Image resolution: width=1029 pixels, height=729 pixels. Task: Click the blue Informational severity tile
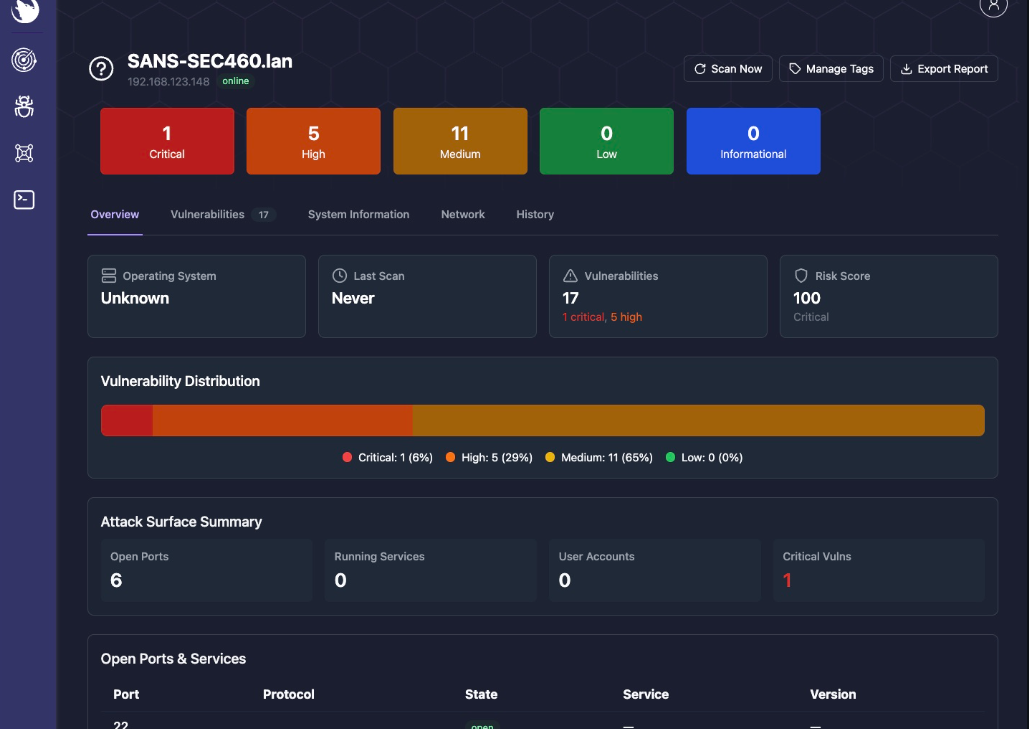(x=753, y=141)
